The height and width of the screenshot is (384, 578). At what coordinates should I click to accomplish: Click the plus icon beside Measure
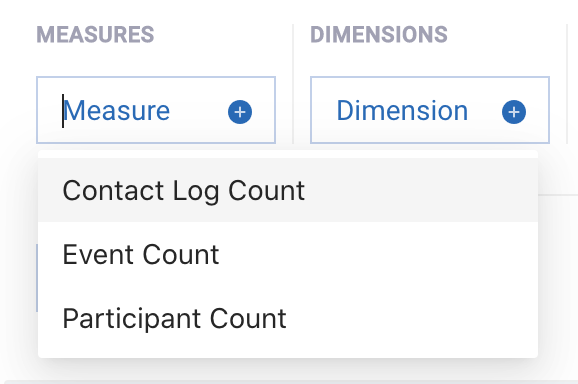click(240, 112)
